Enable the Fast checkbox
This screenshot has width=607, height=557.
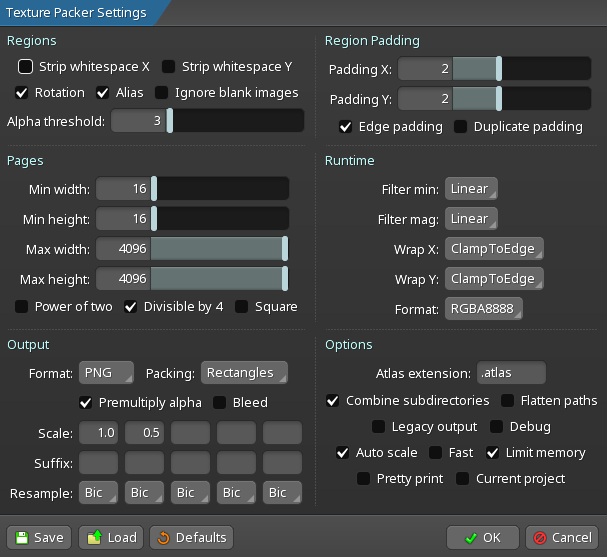pos(436,452)
